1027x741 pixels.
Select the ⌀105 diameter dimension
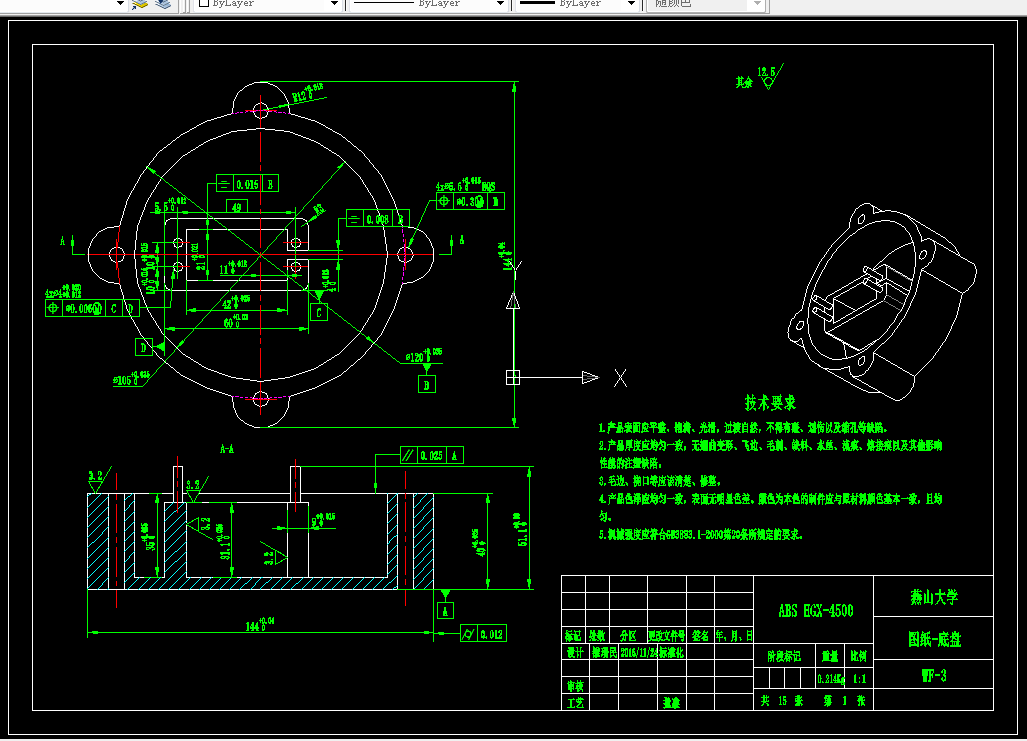coord(131,379)
